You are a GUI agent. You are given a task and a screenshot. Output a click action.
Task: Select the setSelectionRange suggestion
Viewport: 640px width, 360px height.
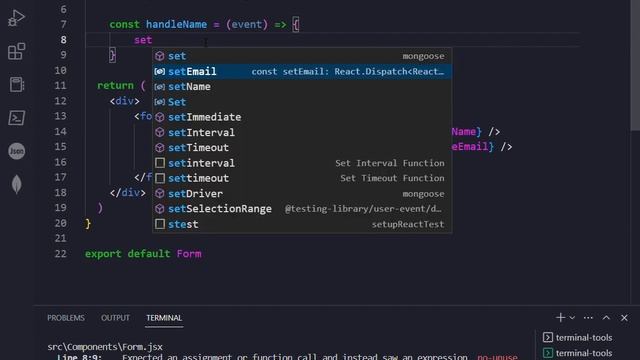302,209
